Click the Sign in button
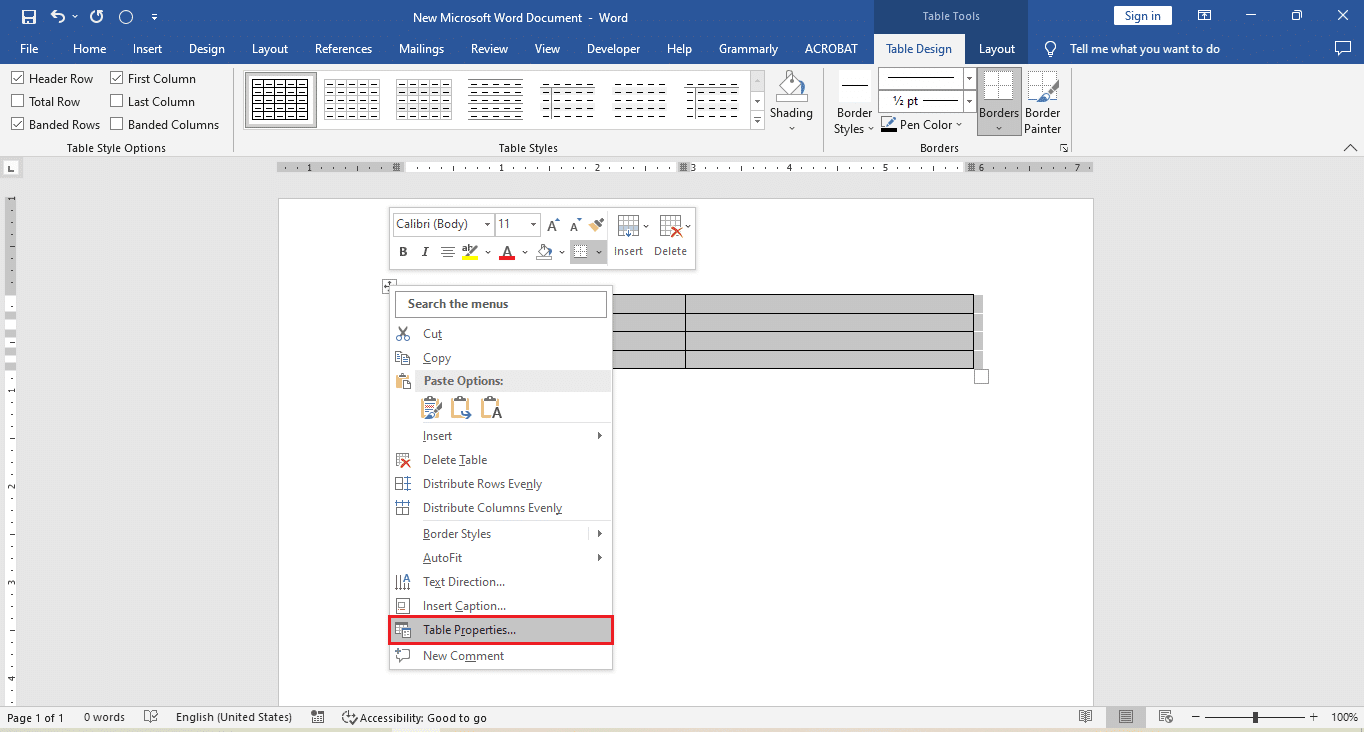 1142,16
